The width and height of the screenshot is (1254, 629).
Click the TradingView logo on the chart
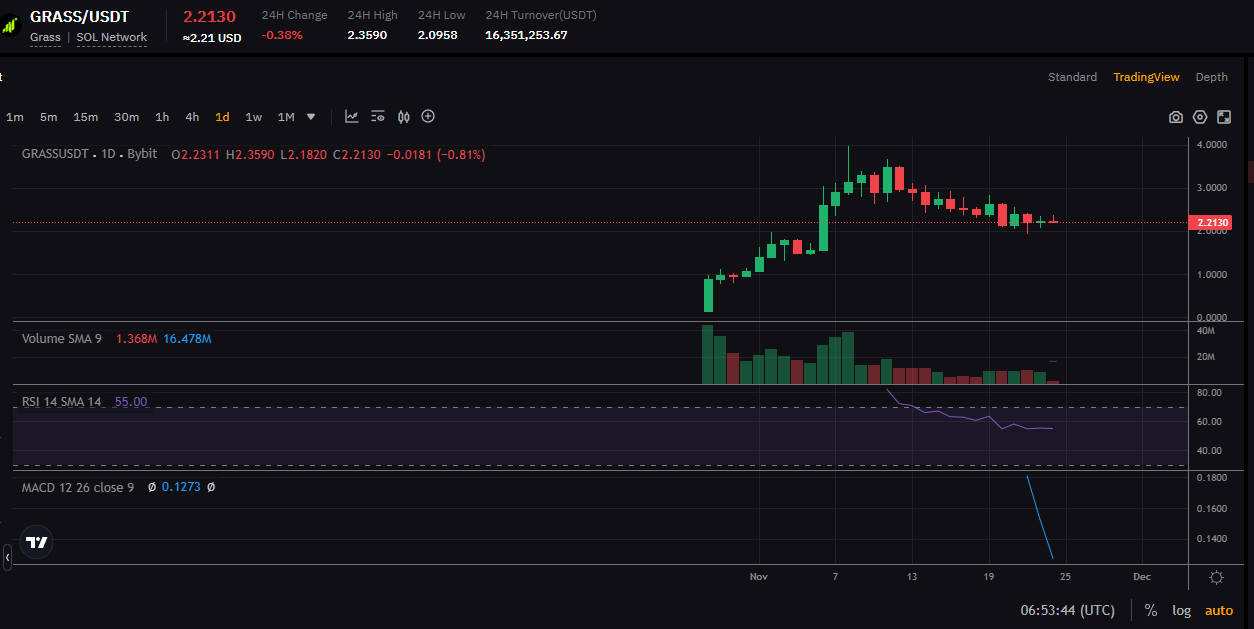37,542
